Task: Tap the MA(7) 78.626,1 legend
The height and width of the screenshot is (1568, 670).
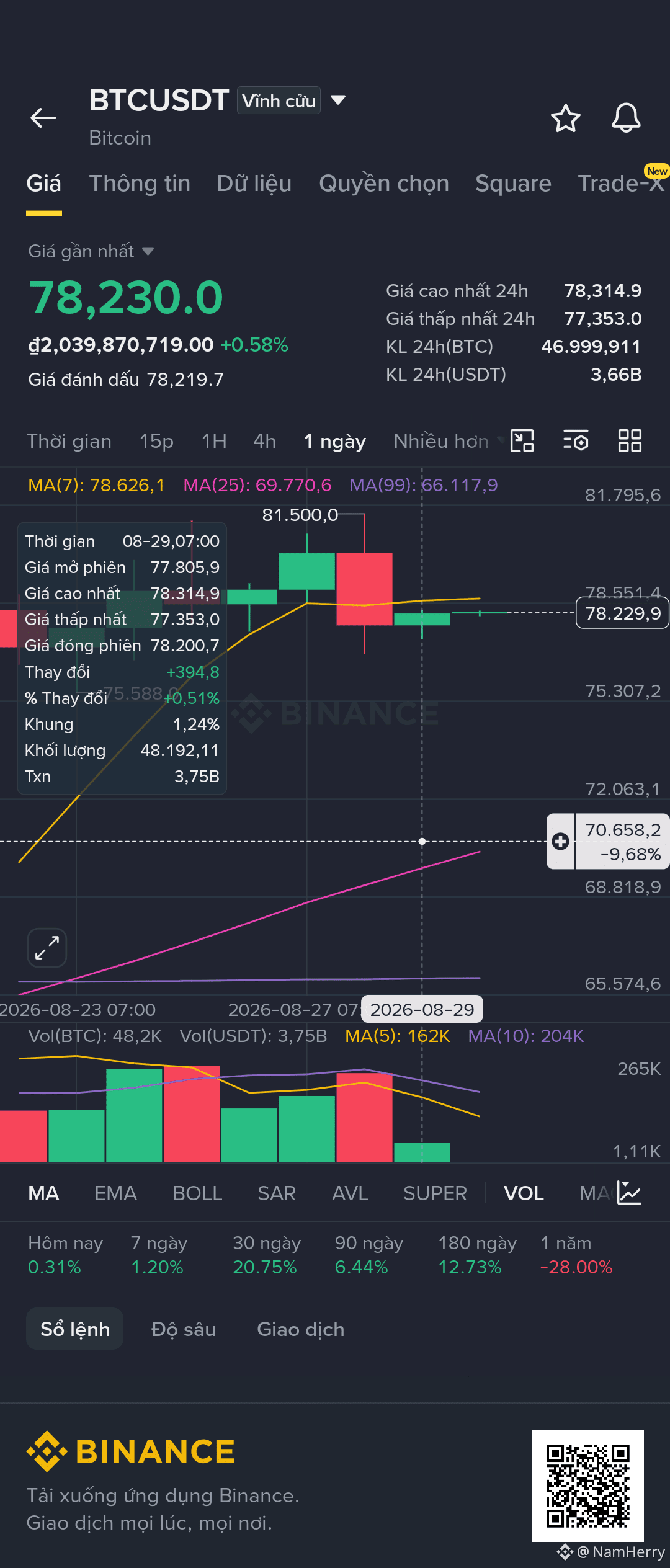Action: tap(96, 485)
